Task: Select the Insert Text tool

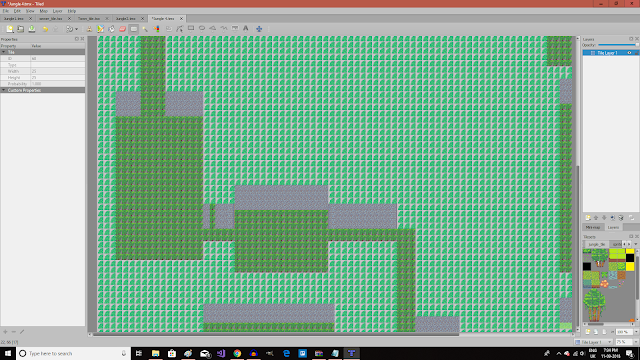Action: tap(246, 29)
